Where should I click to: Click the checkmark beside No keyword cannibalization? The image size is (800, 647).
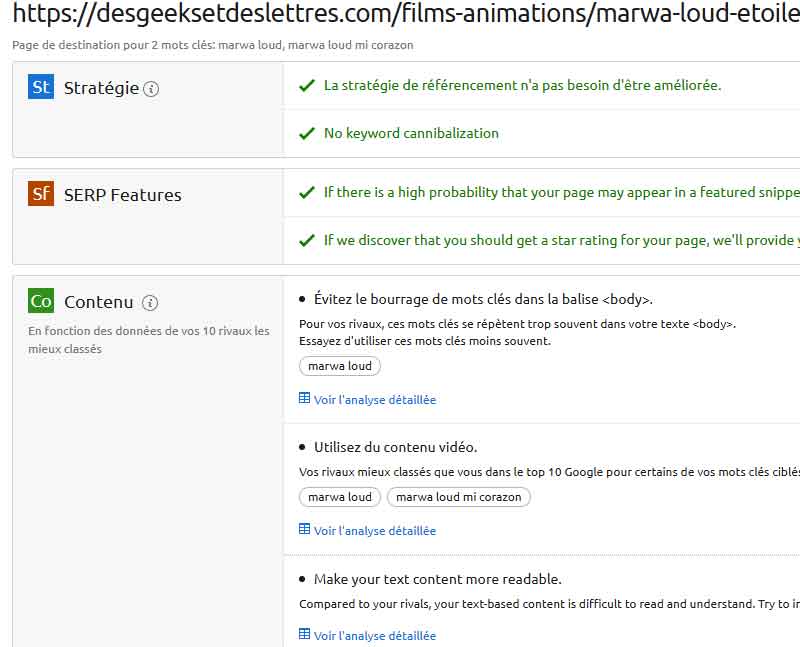307,134
